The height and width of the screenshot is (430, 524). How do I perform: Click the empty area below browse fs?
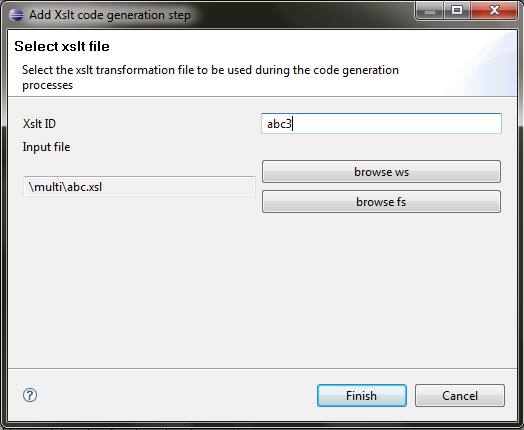(x=381, y=287)
